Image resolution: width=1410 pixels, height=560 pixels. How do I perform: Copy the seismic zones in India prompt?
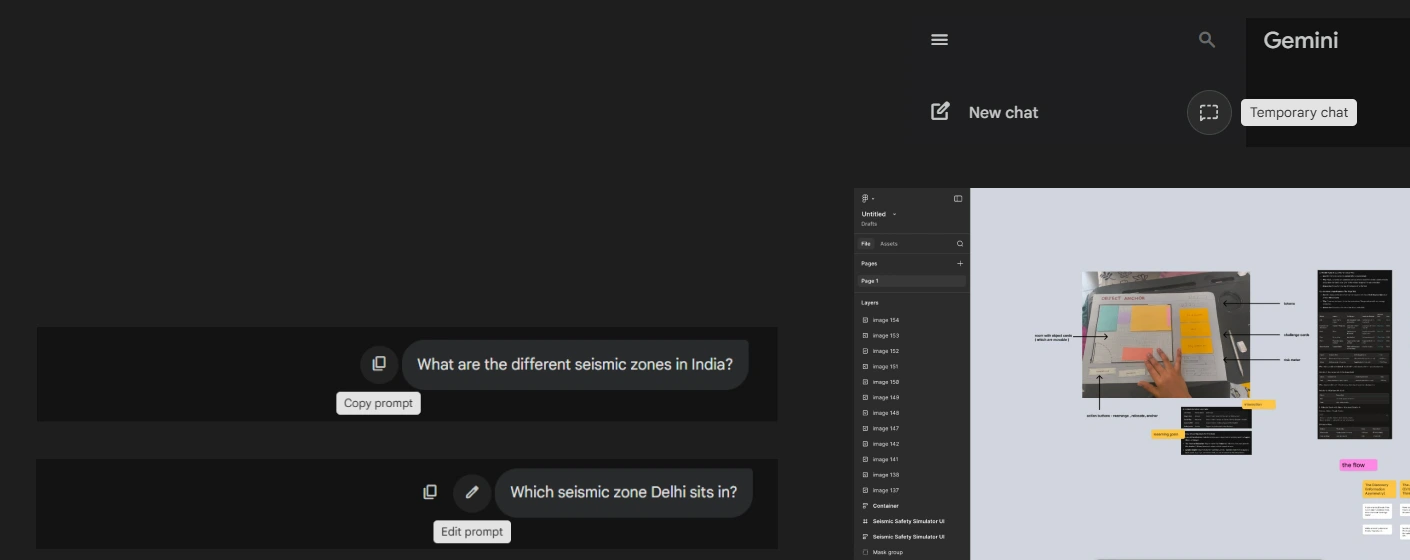coord(379,364)
